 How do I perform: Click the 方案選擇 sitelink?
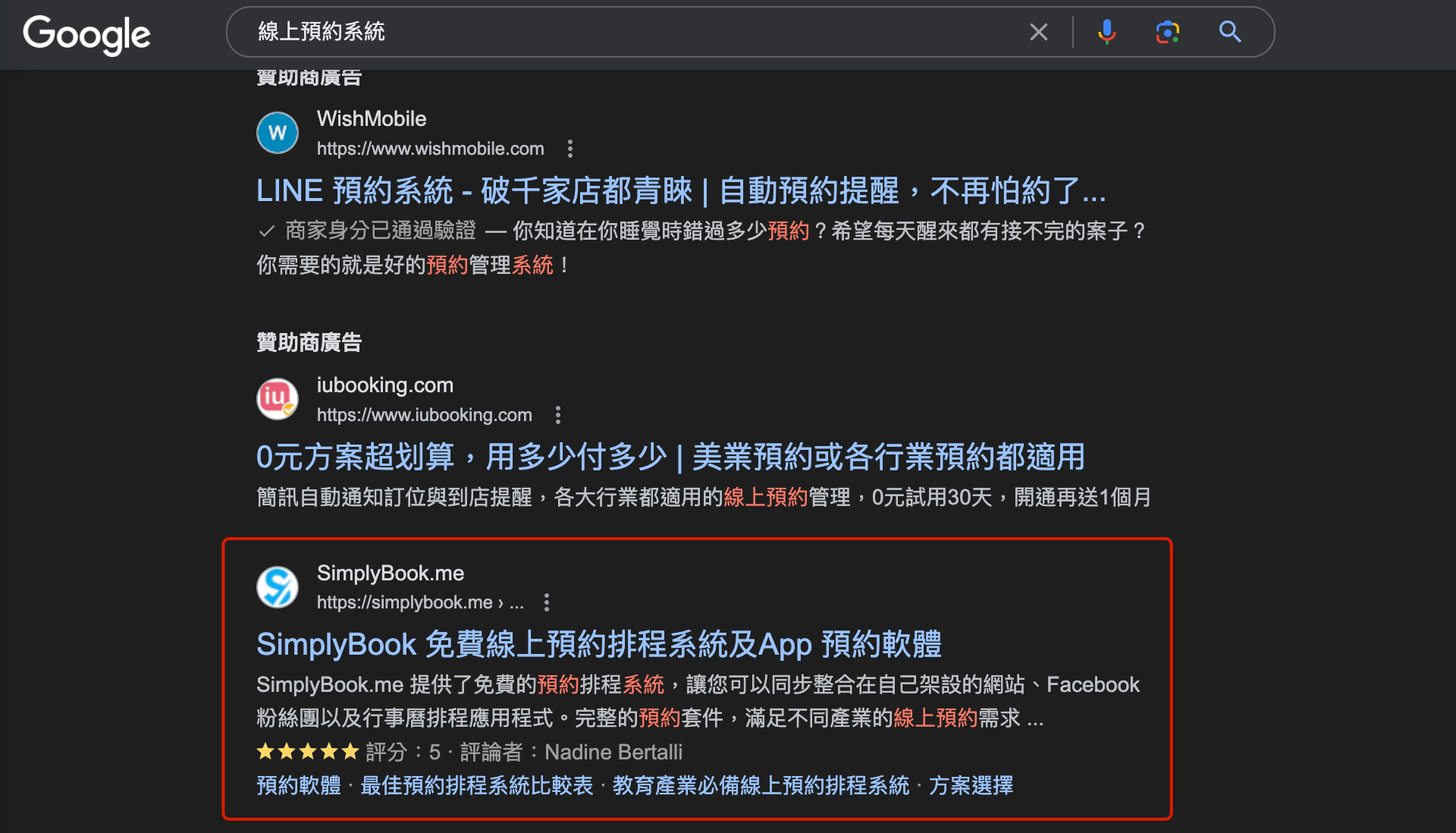pos(971,785)
